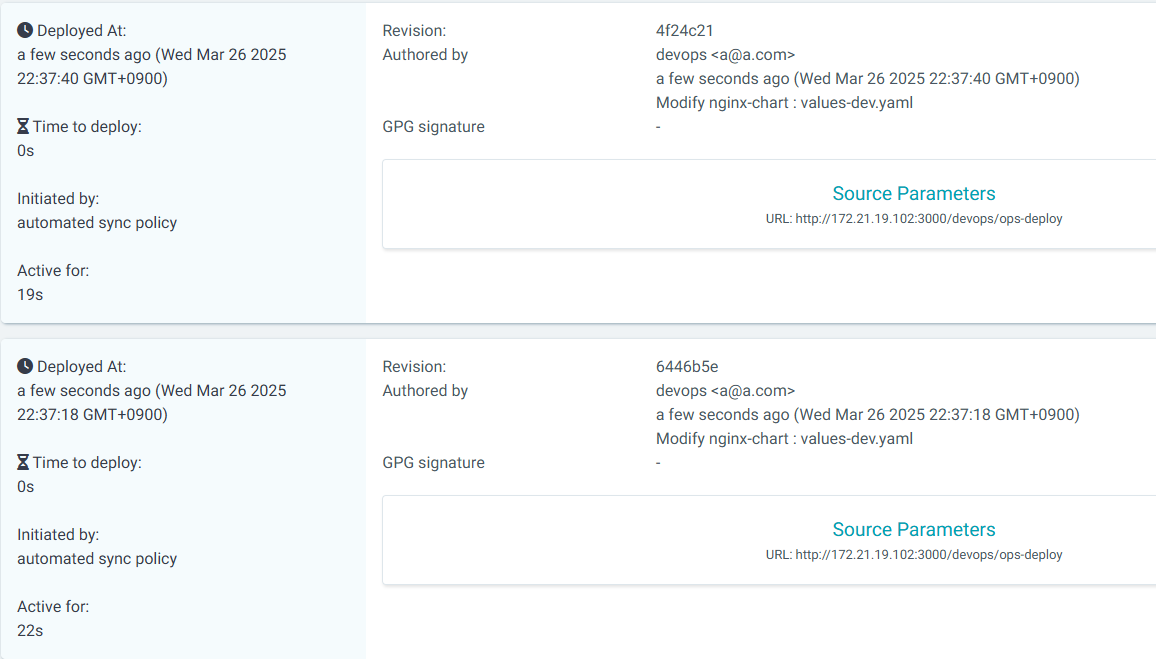Open the second ops-deploy repository URL
1156x659 pixels.
pos(929,555)
